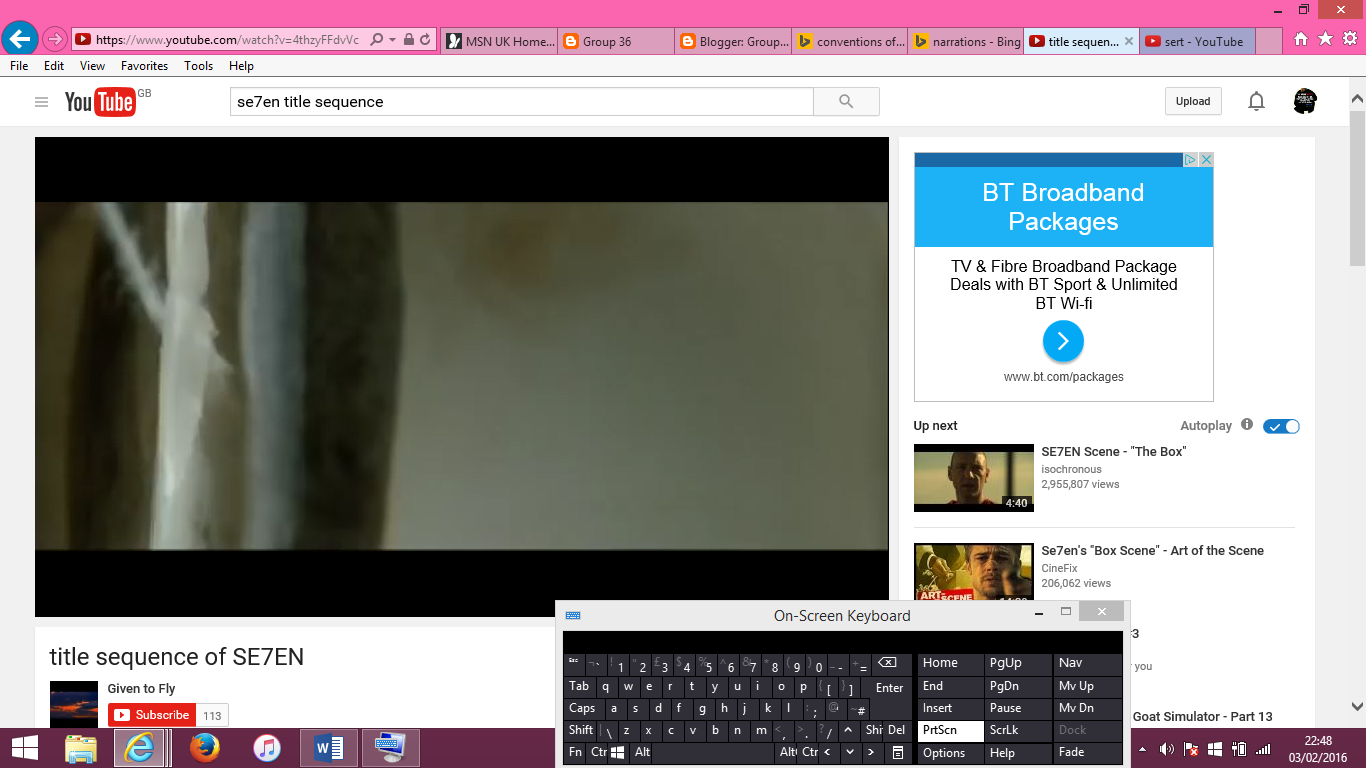
Task: Open the File menu
Action: [x=19, y=65]
